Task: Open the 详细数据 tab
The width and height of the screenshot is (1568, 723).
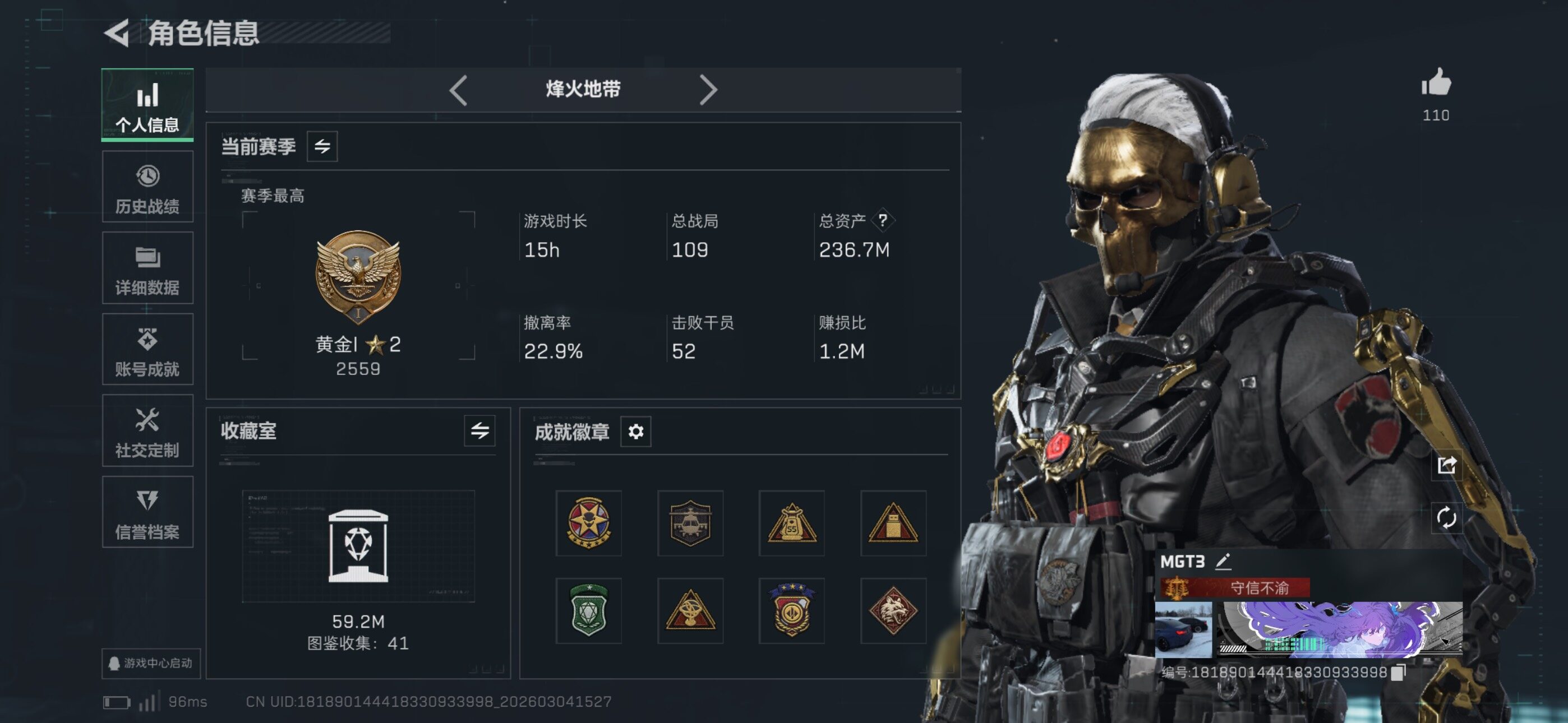Action: coord(147,268)
